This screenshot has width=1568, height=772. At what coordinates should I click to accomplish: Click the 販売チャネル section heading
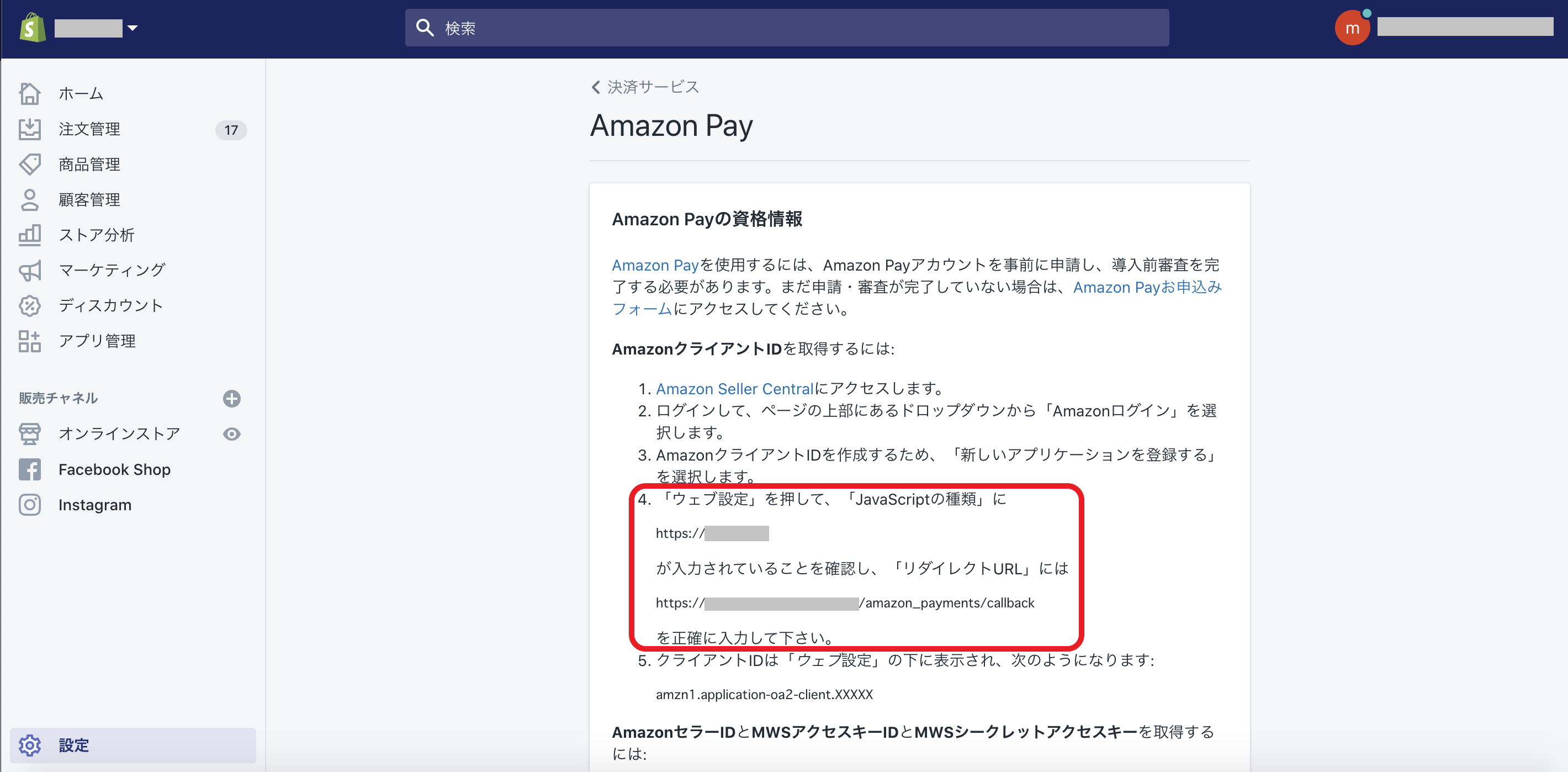(59, 398)
